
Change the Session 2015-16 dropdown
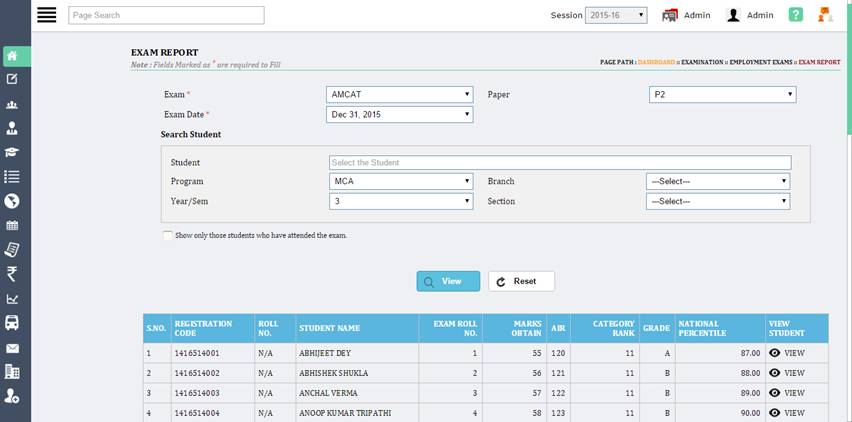[x=617, y=15]
